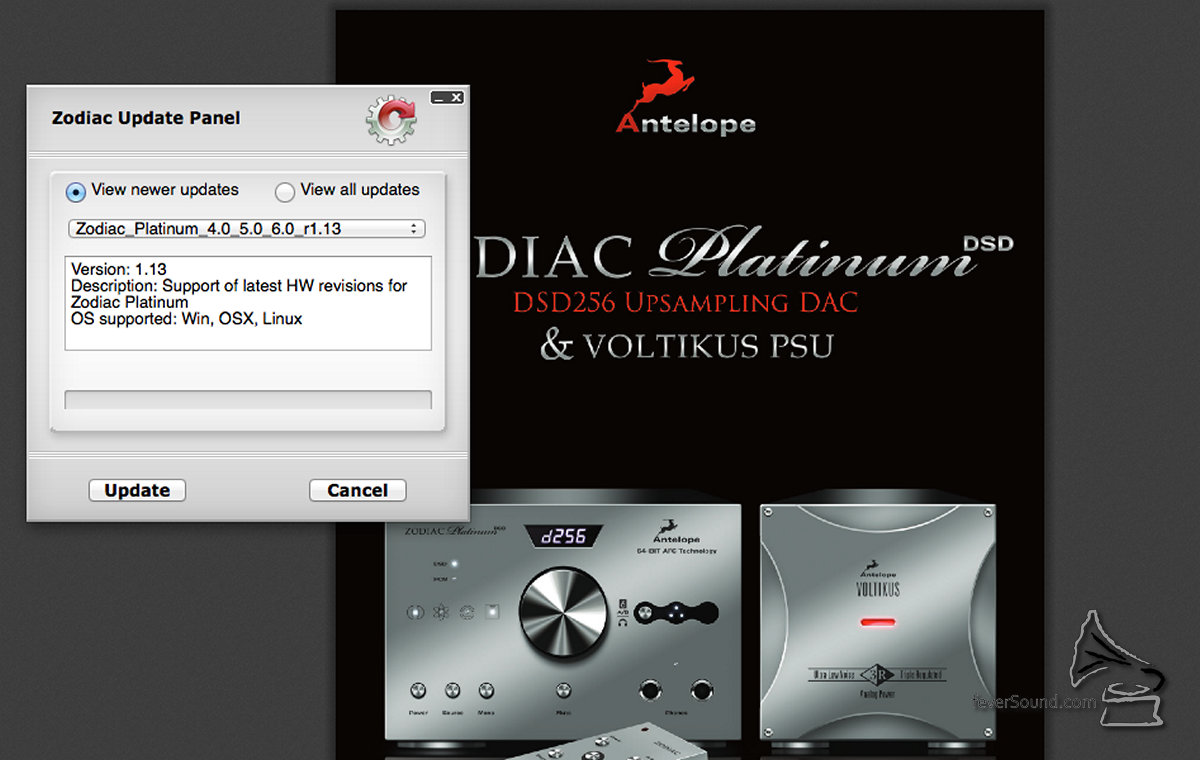This screenshot has width=1200, height=760.
Task: Click the "DSD256 Upsampling DAC" red heading
Action: [x=685, y=300]
